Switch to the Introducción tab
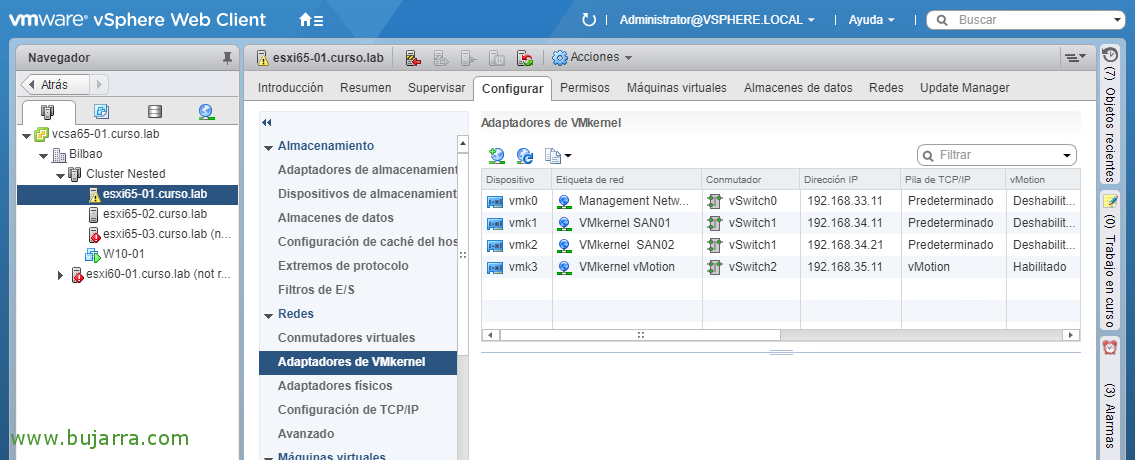 click(291, 88)
